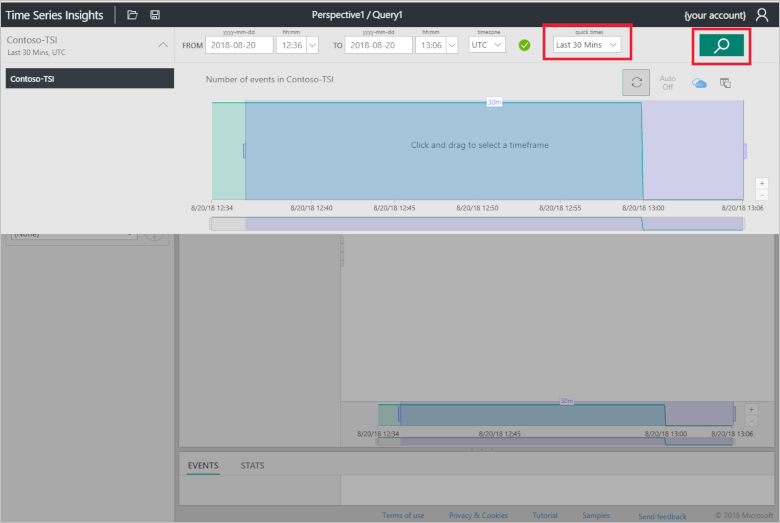Click the lower chart plus zoom button
780x523 pixels.
pos(751,410)
